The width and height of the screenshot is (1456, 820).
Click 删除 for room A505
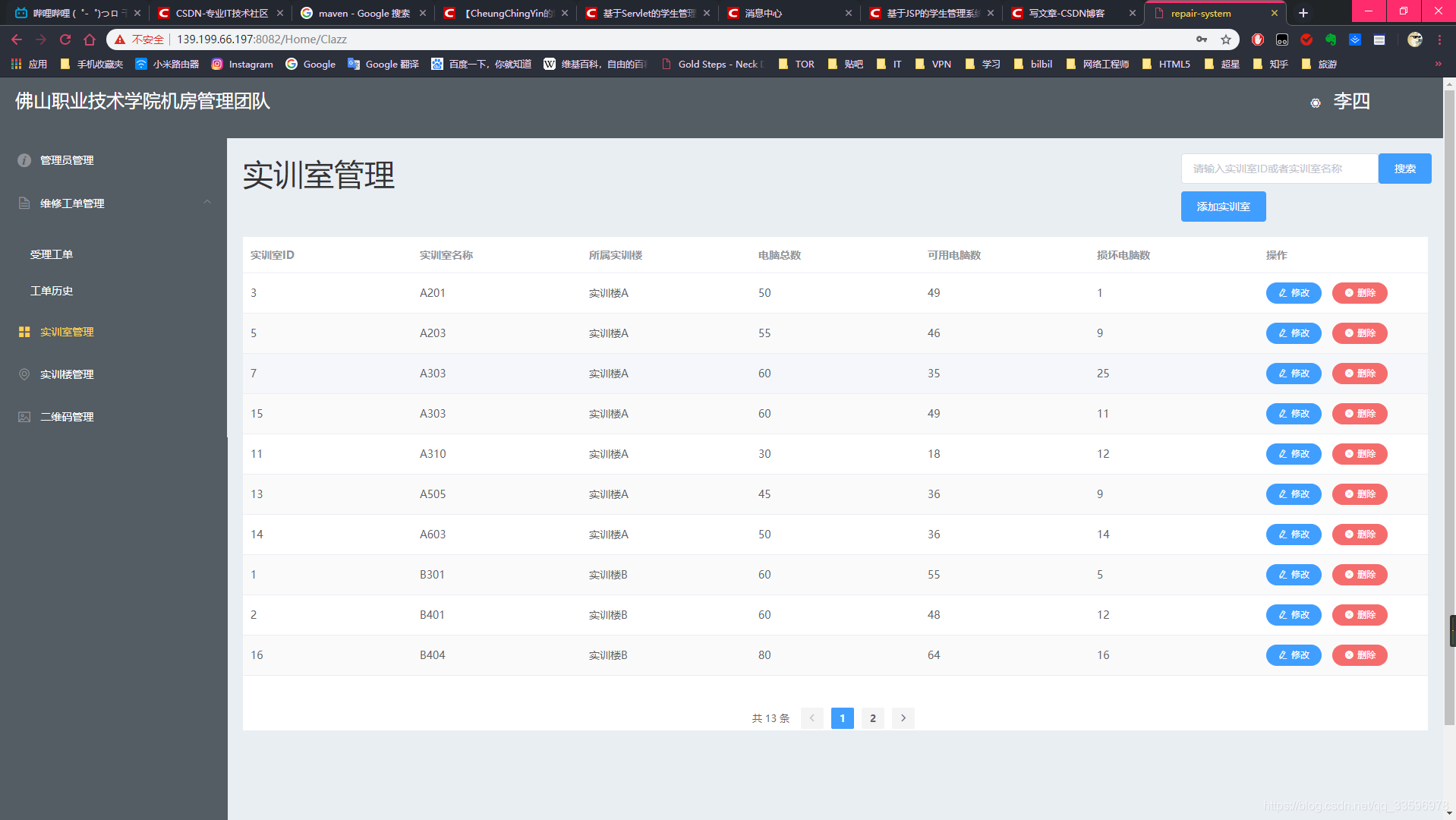(x=1360, y=494)
